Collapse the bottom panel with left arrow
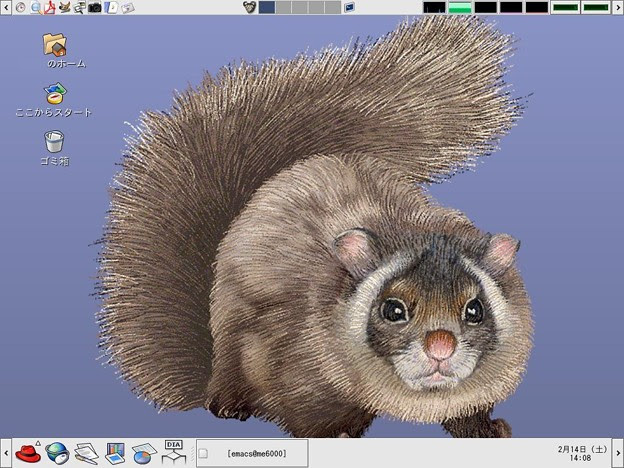The image size is (624, 468). tap(6, 453)
